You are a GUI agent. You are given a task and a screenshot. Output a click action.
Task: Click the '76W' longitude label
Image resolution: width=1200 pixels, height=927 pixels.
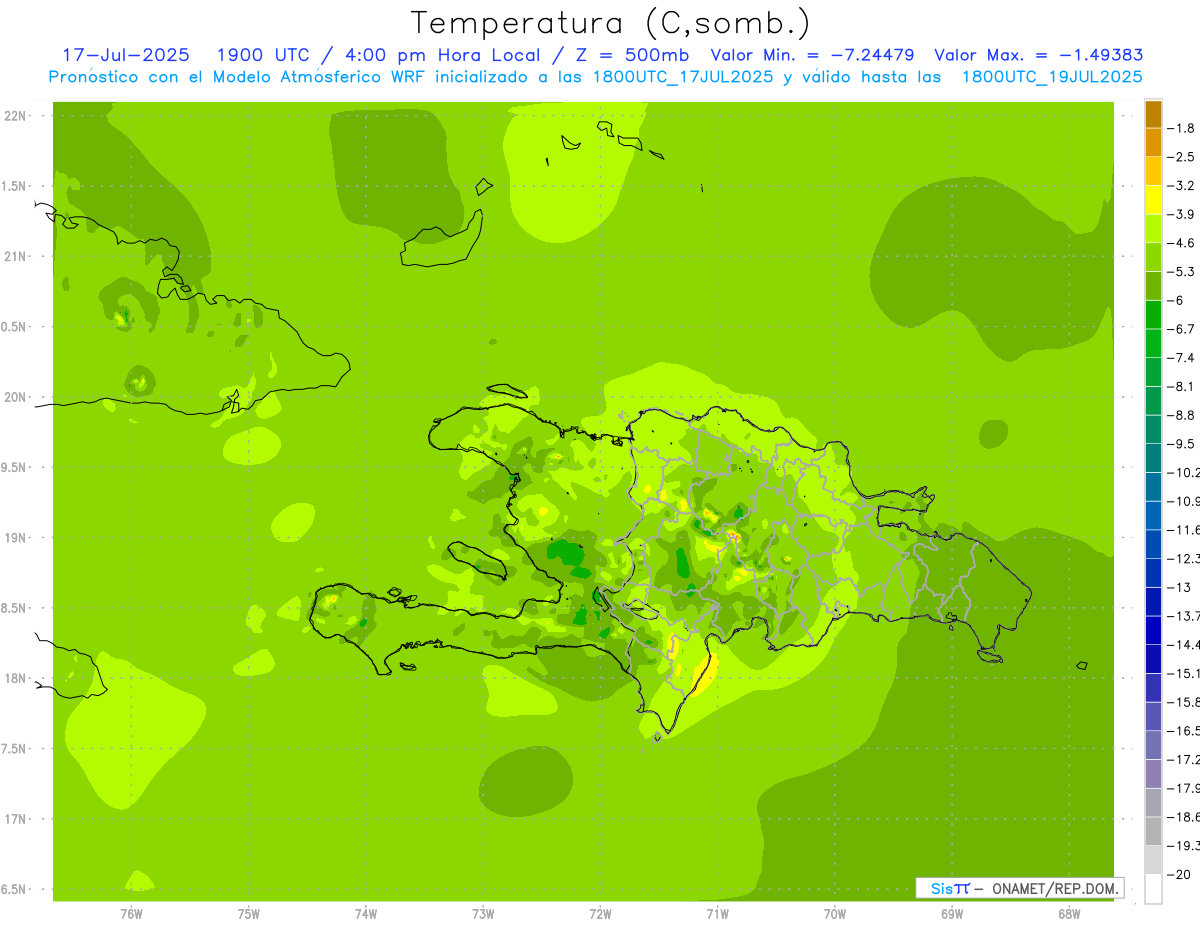[x=131, y=915]
